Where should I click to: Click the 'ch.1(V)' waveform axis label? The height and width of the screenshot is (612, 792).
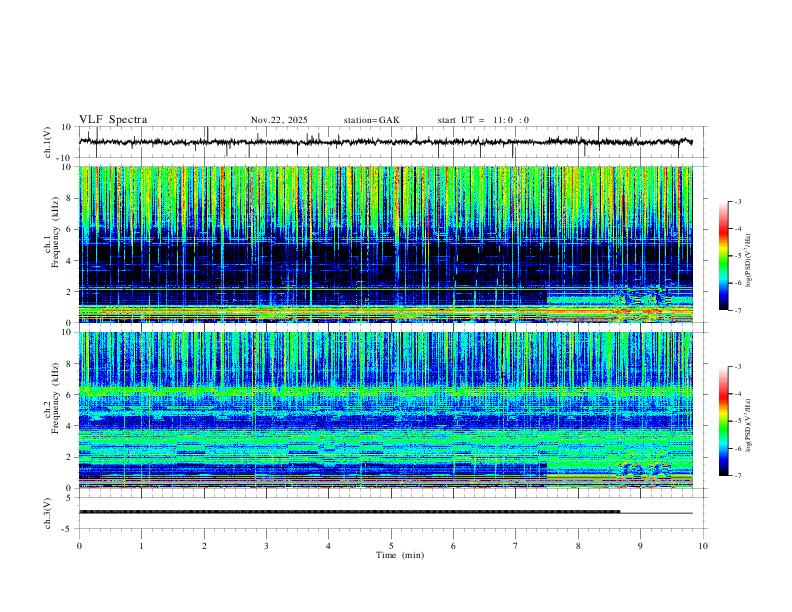[x=48, y=142]
